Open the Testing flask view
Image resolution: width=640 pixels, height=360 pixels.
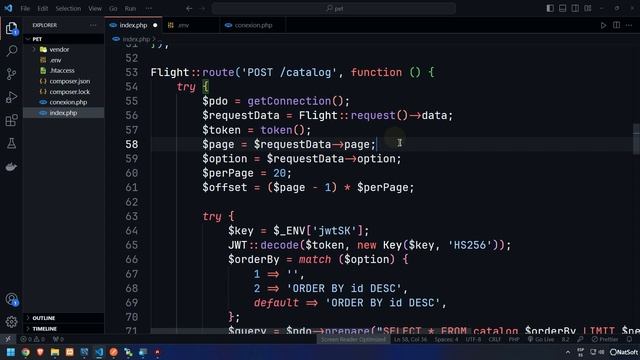(x=11, y=143)
